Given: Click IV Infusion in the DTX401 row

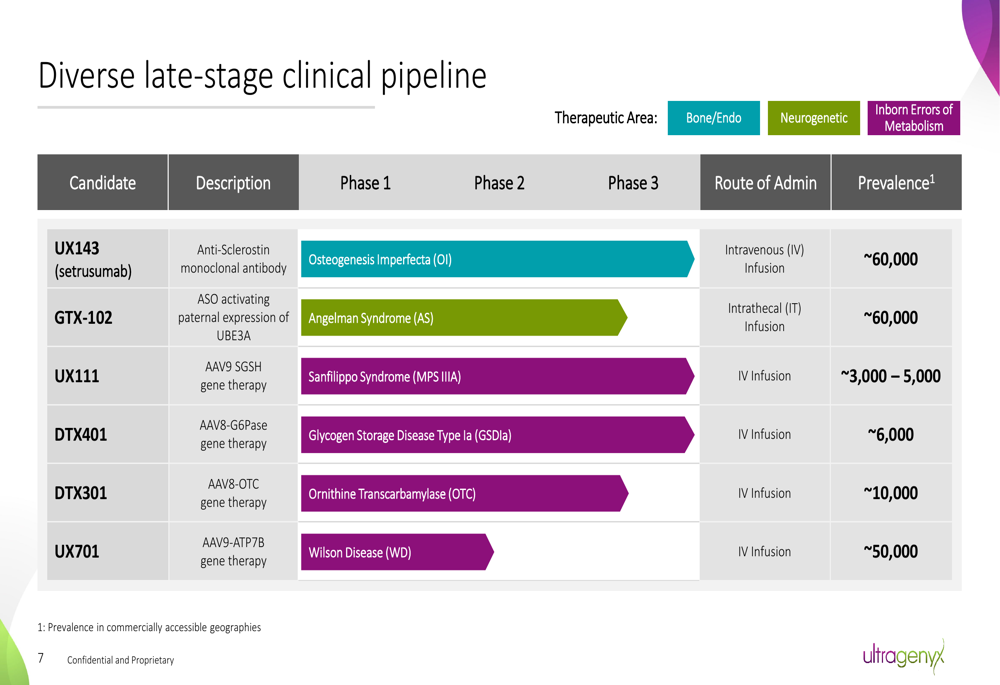Looking at the screenshot, I should 765,434.
